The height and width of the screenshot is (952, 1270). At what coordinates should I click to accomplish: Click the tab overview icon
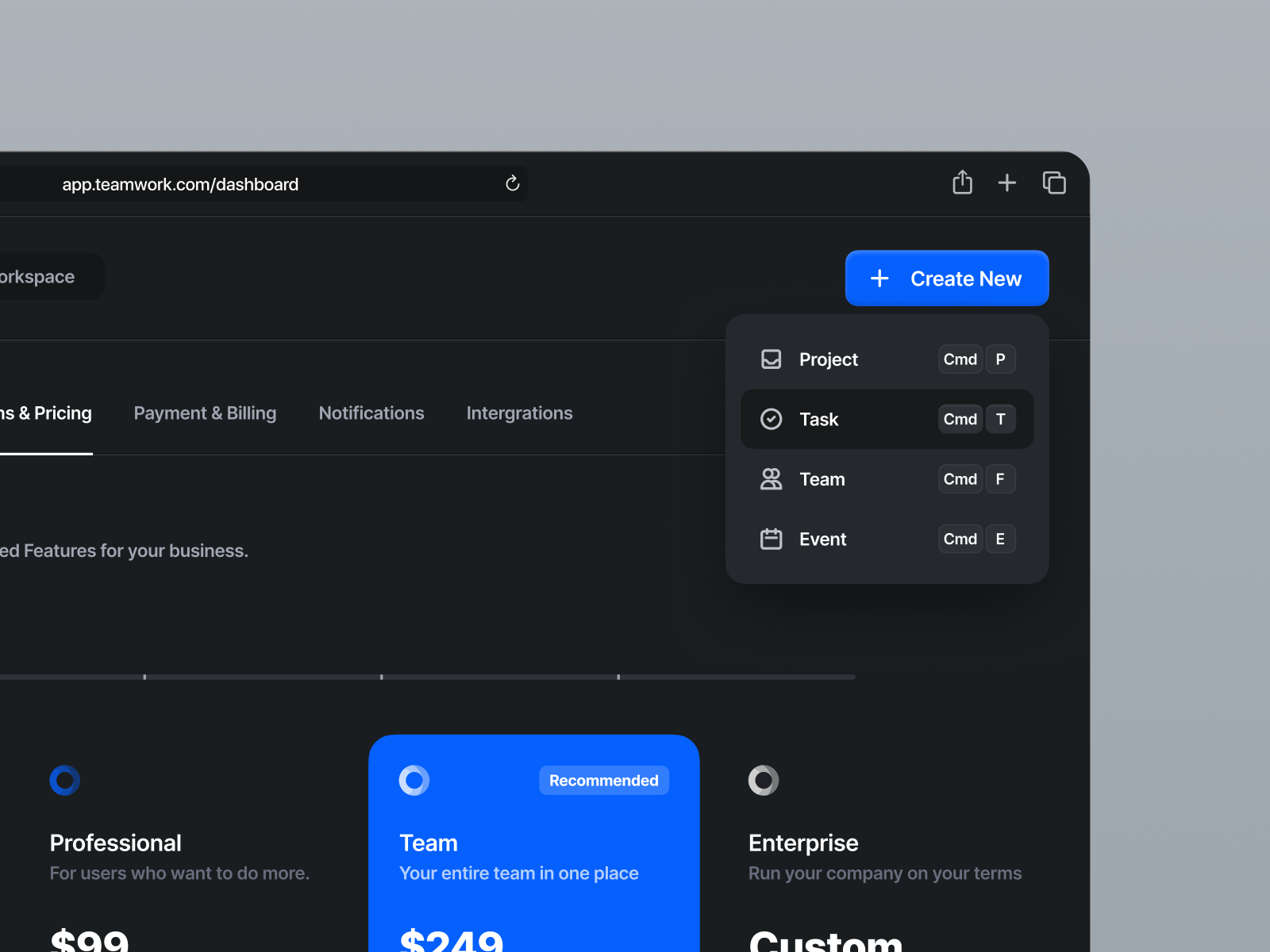(x=1055, y=182)
